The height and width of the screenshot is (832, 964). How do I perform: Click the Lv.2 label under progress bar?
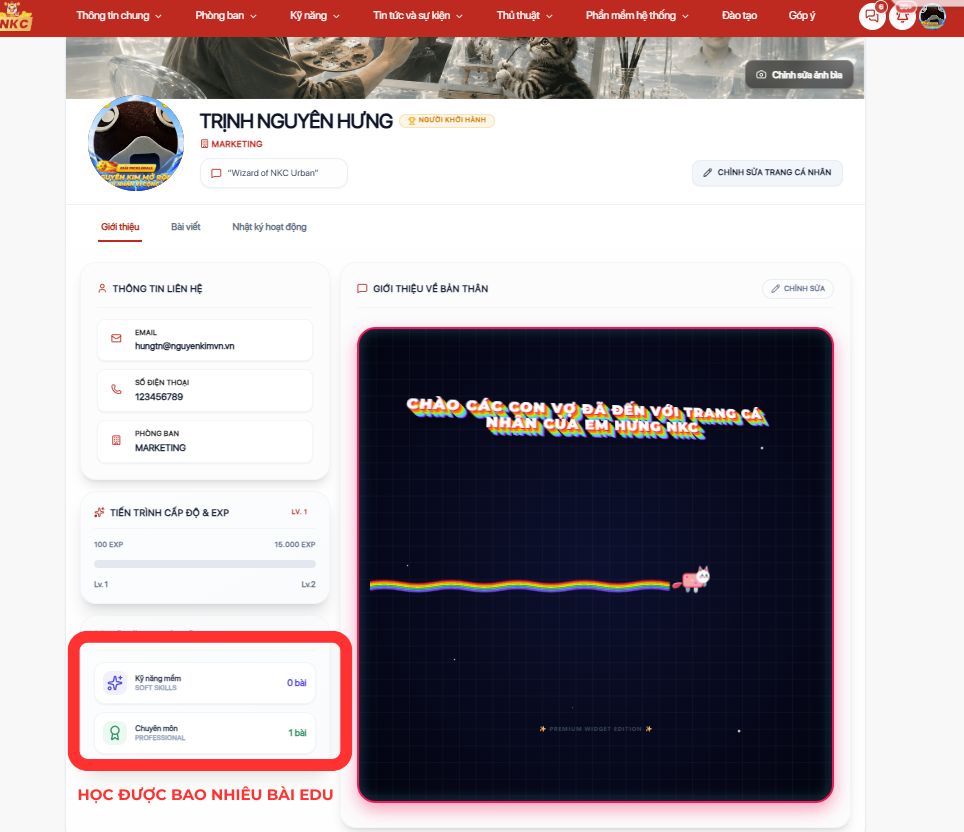point(308,584)
